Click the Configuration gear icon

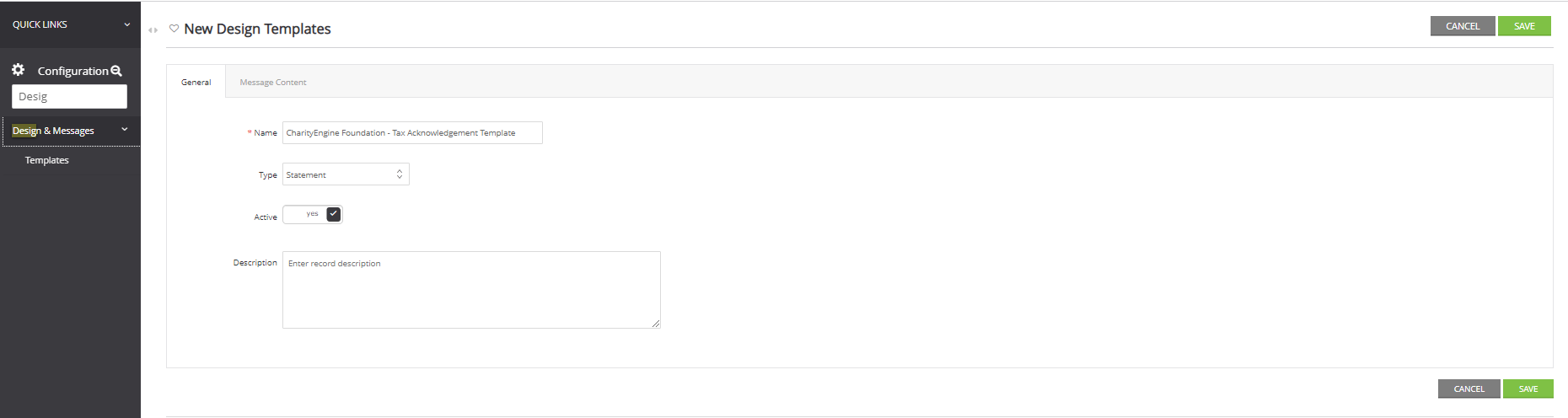point(18,69)
